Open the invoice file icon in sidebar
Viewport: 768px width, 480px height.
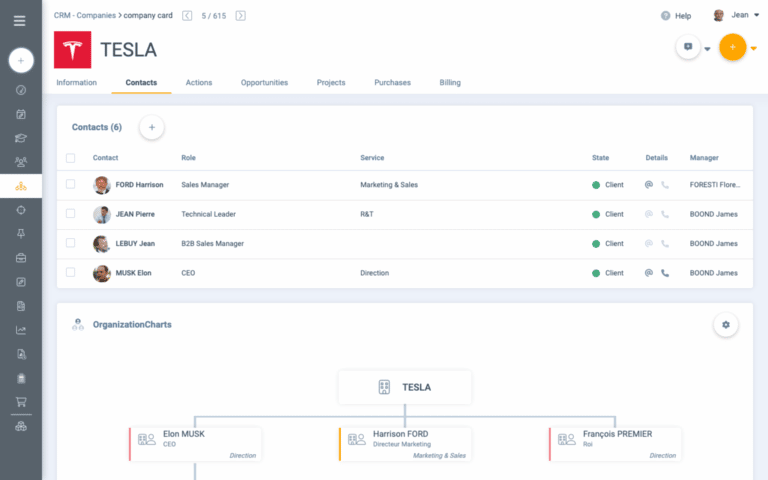21,354
